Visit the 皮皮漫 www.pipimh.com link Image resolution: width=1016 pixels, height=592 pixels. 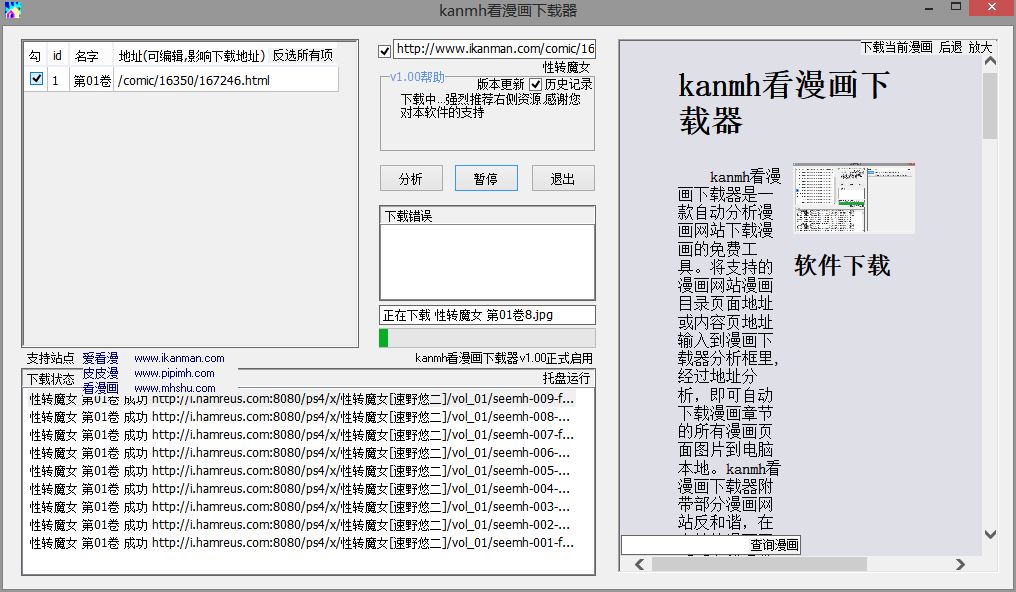[x=175, y=373]
